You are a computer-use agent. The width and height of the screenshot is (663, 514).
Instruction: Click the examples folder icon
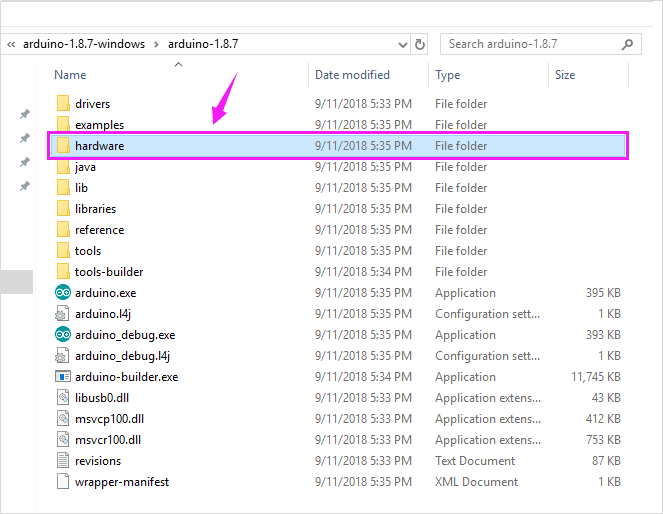pos(63,124)
